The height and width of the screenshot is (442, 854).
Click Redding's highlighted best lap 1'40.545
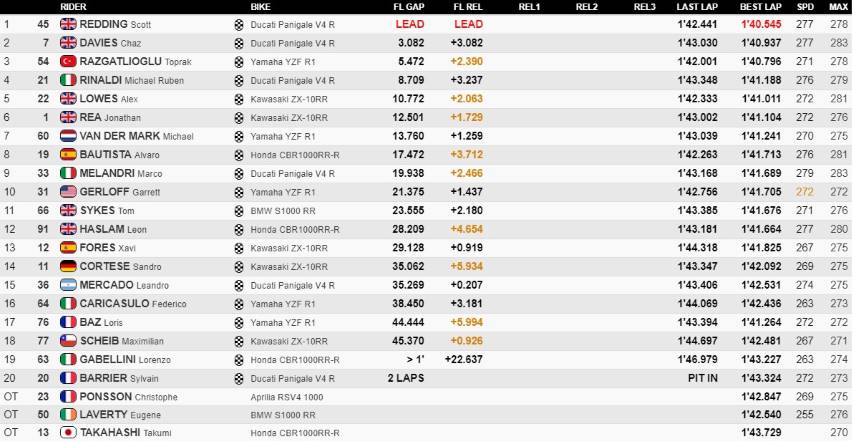[x=761, y=24]
